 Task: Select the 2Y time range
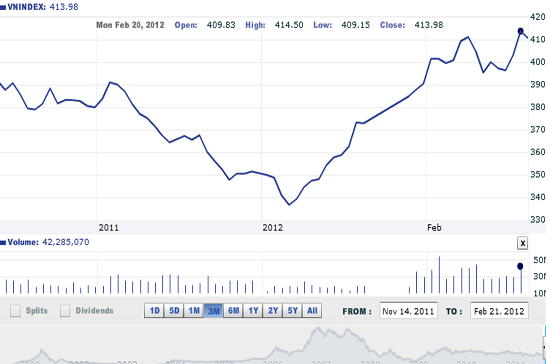point(273,311)
